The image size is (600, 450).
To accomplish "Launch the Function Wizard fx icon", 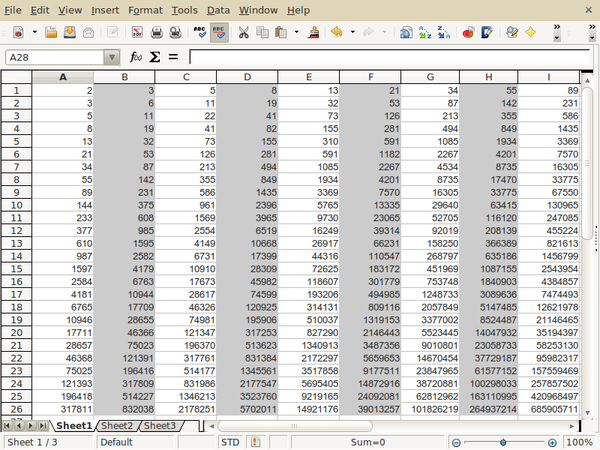I will click(136, 57).
